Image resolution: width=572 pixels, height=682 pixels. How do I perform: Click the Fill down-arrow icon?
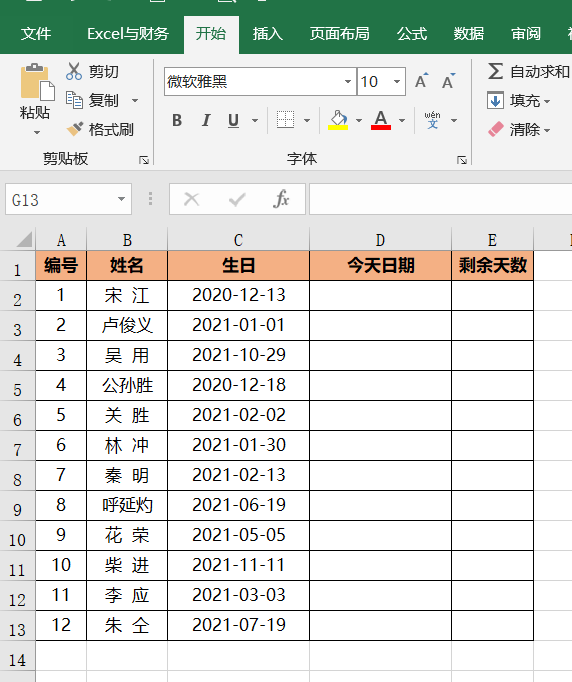[x=495, y=100]
